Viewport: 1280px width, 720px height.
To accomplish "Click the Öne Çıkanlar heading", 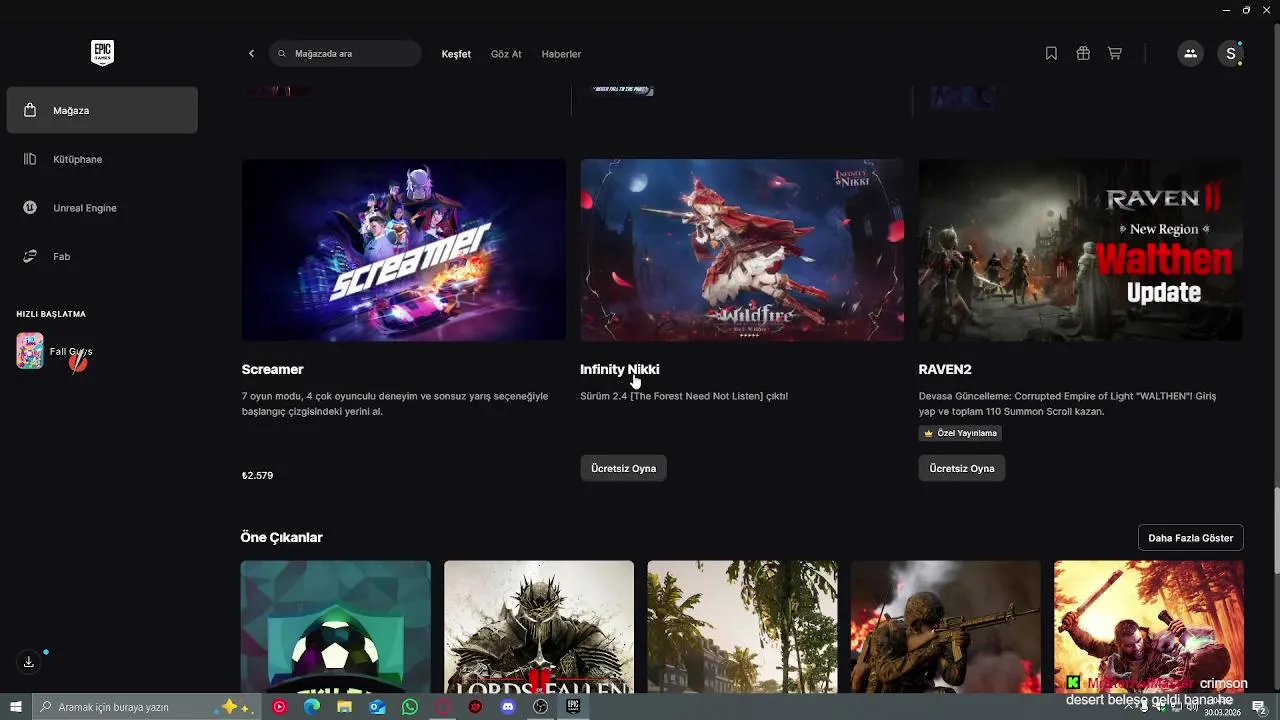I will coord(281,537).
